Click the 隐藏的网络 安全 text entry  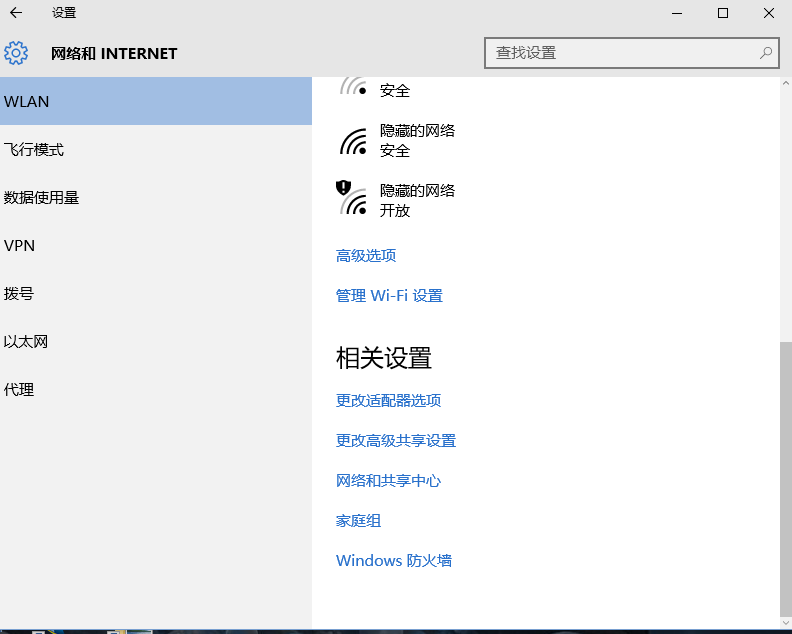(417, 140)
